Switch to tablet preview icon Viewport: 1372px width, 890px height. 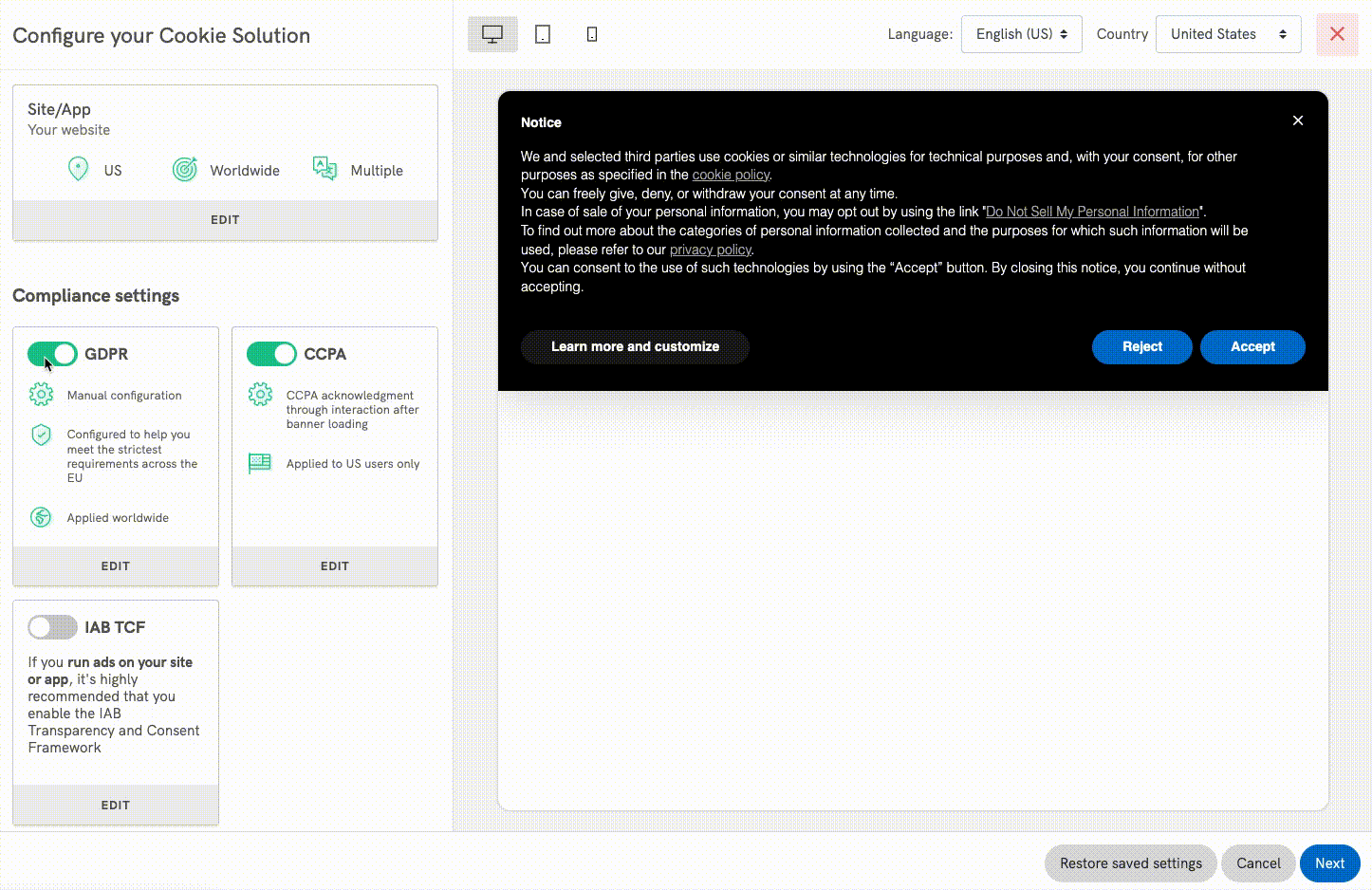point(543,34)
